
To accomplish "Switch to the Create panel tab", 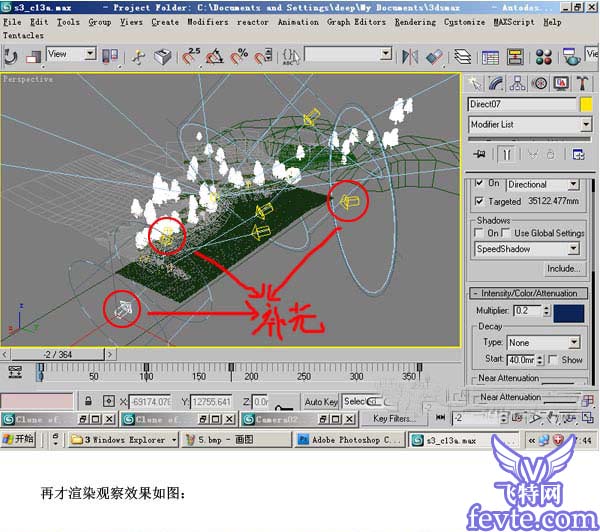I will pos(475,83).
